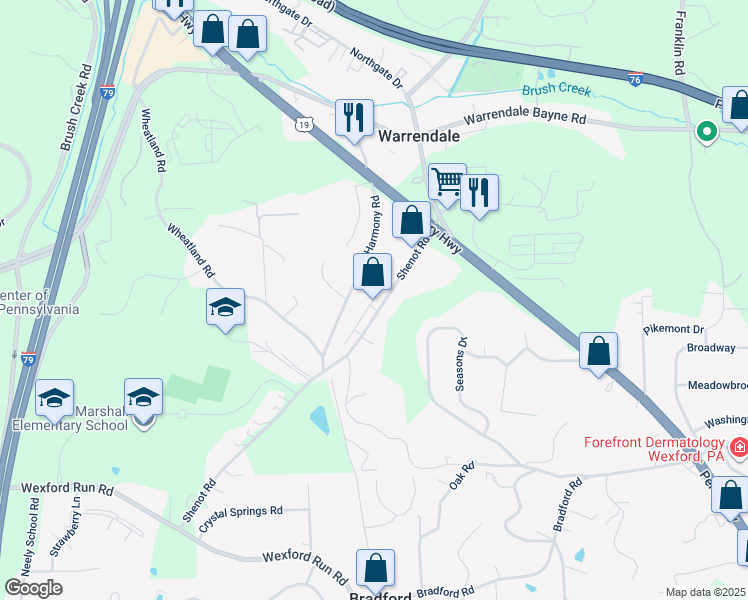Open the green location pin on Warrendale Bayne Rd
This screenshot has height=600, width=748.
tap(707, 131)
